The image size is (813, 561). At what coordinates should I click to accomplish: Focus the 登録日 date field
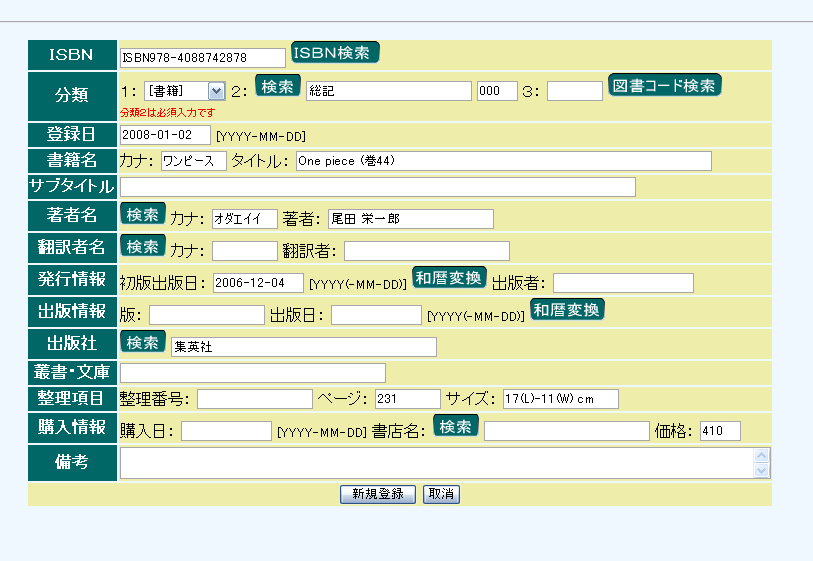coord(165,135)
